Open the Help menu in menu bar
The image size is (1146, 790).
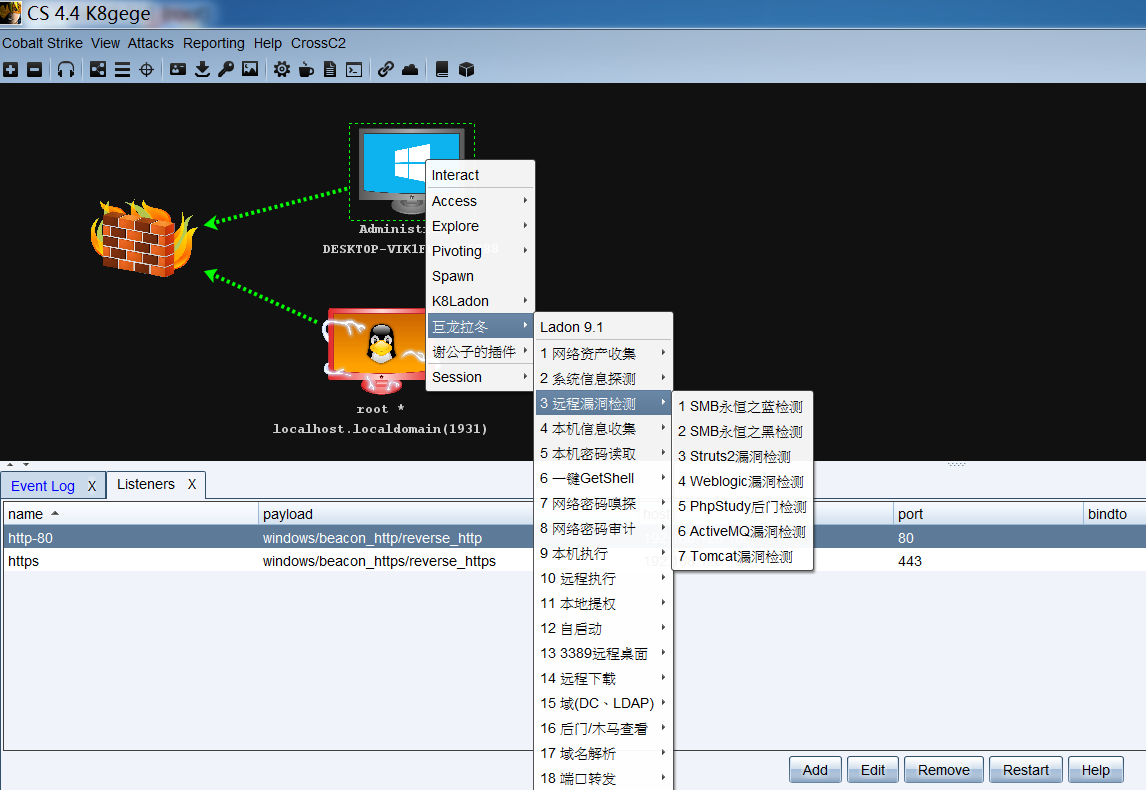(x=267, y=43)
